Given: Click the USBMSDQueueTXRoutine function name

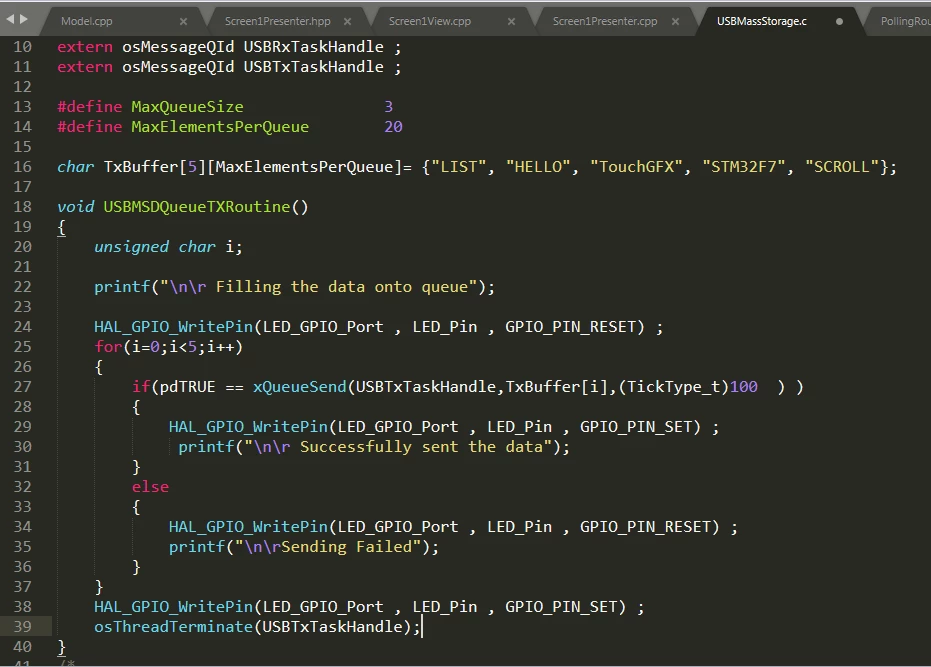Looking at the screenshot, I should coord(197,207).
